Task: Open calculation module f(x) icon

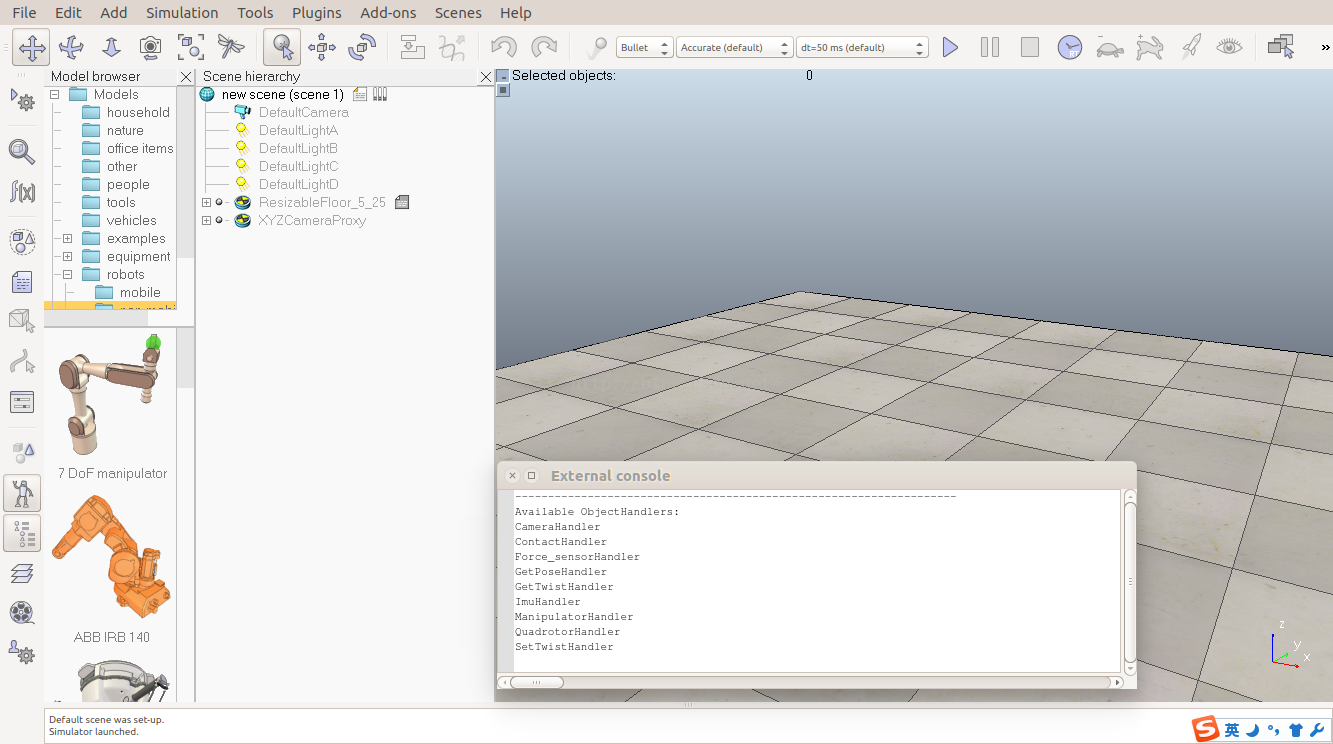Action: (x=22, y=191)
